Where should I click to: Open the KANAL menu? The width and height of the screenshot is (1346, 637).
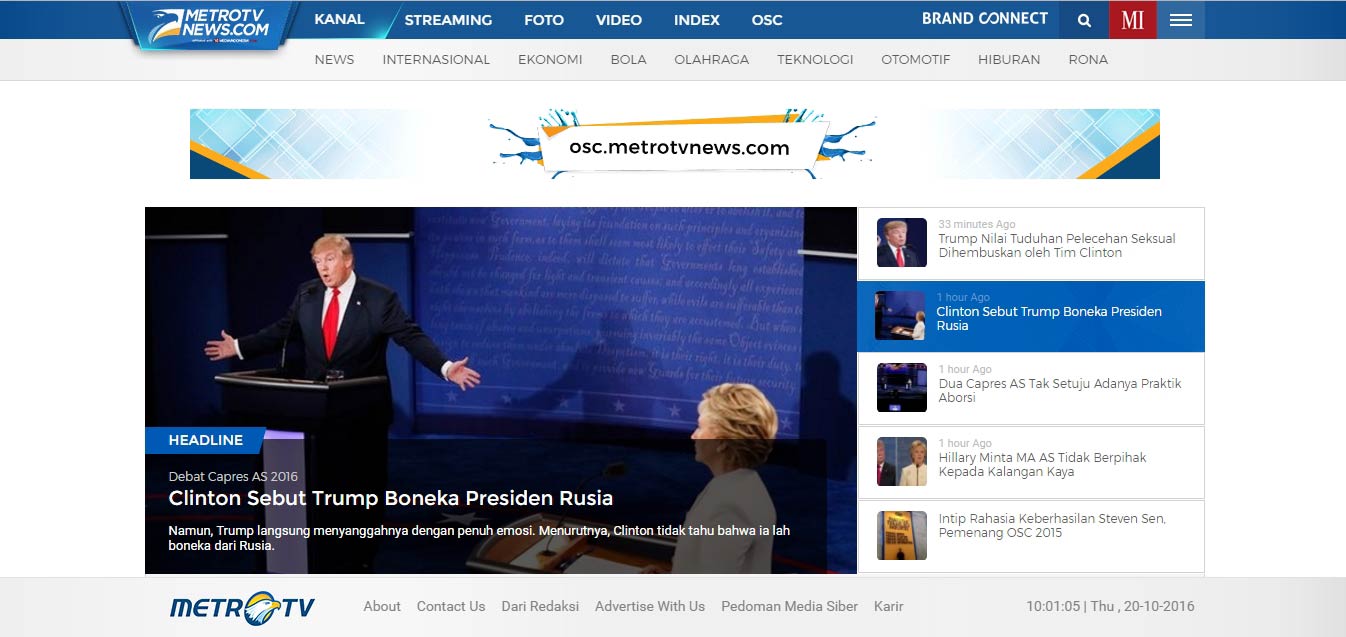(x=339, y=19)
